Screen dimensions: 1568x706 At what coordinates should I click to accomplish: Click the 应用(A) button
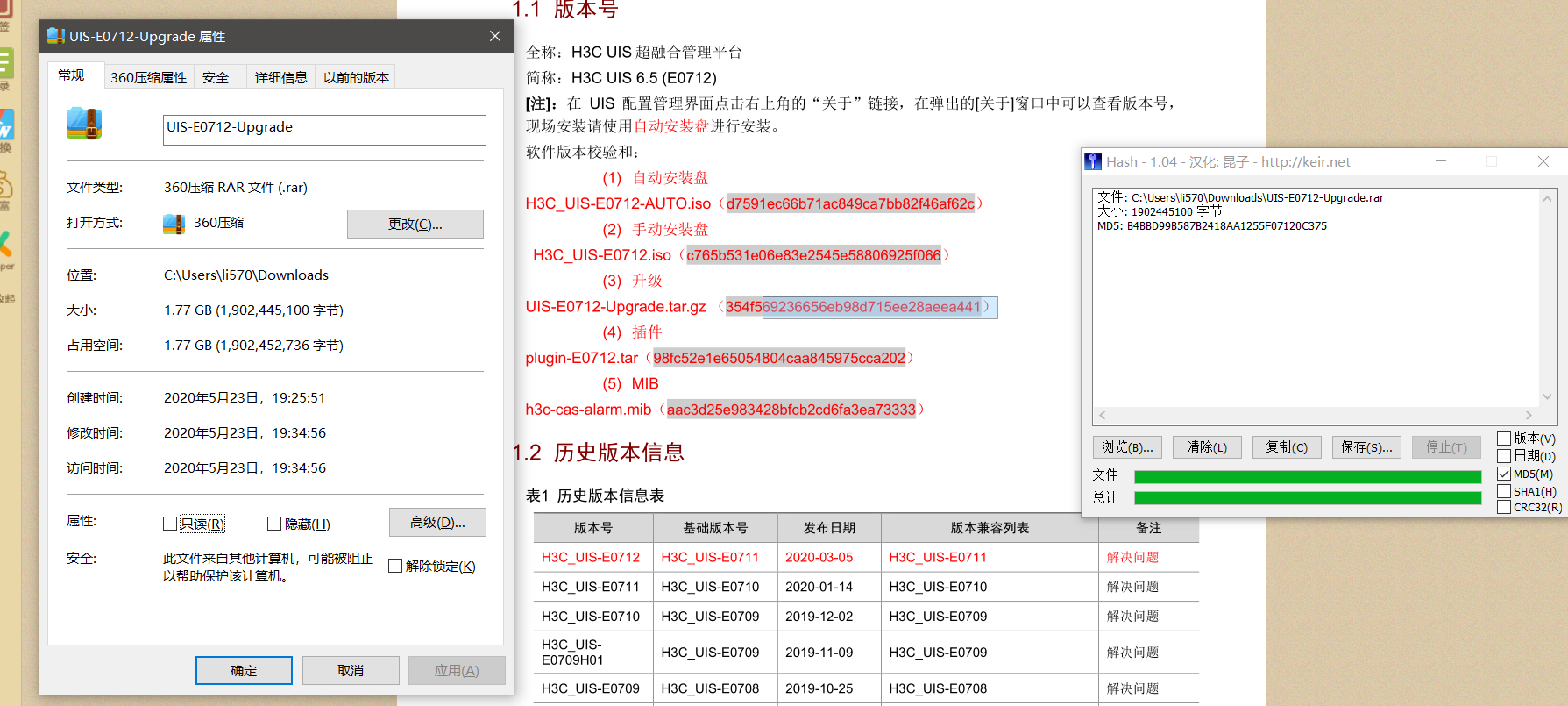[457, 671]
